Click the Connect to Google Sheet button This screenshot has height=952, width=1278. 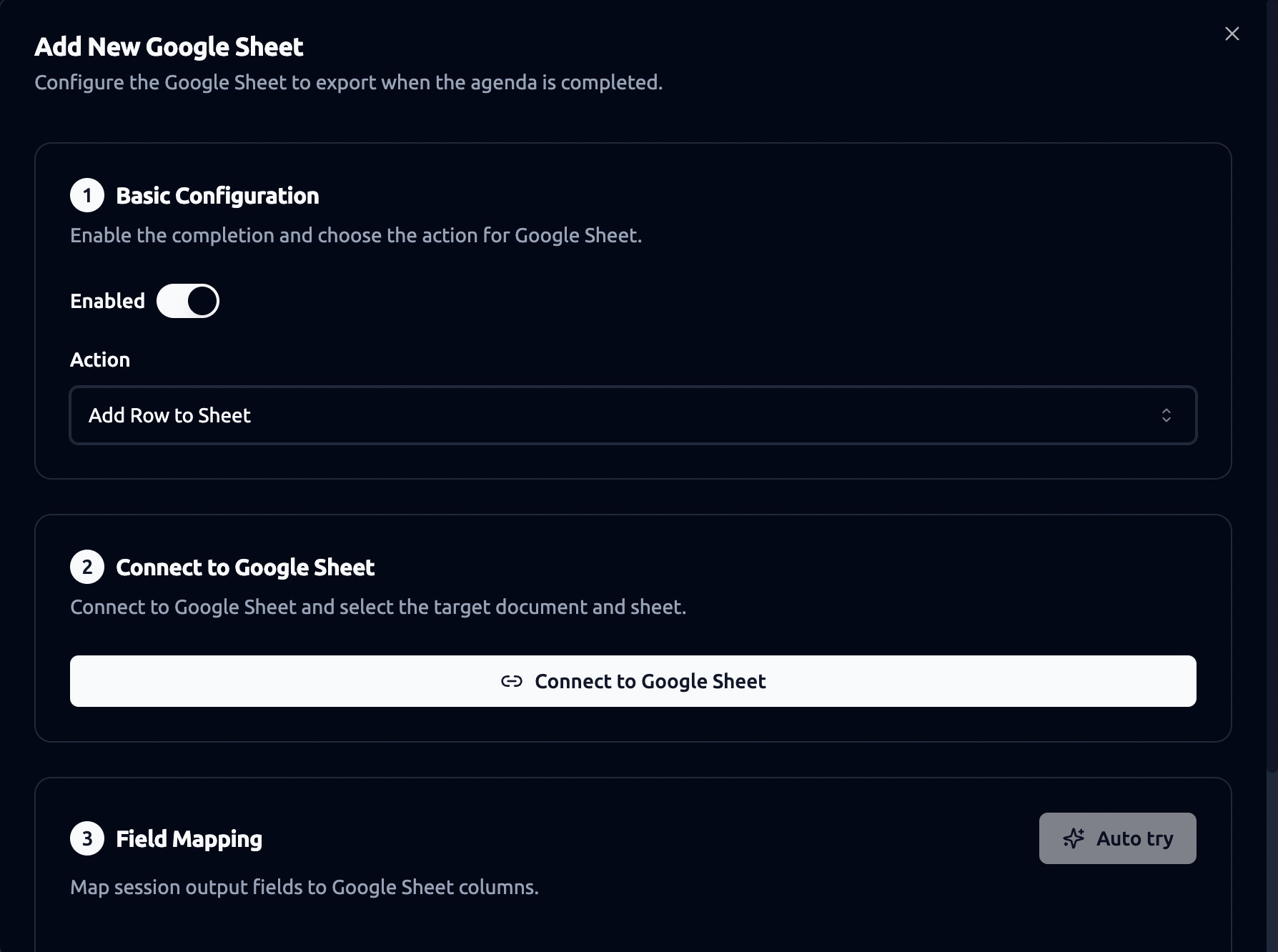[x=633, y=681]
